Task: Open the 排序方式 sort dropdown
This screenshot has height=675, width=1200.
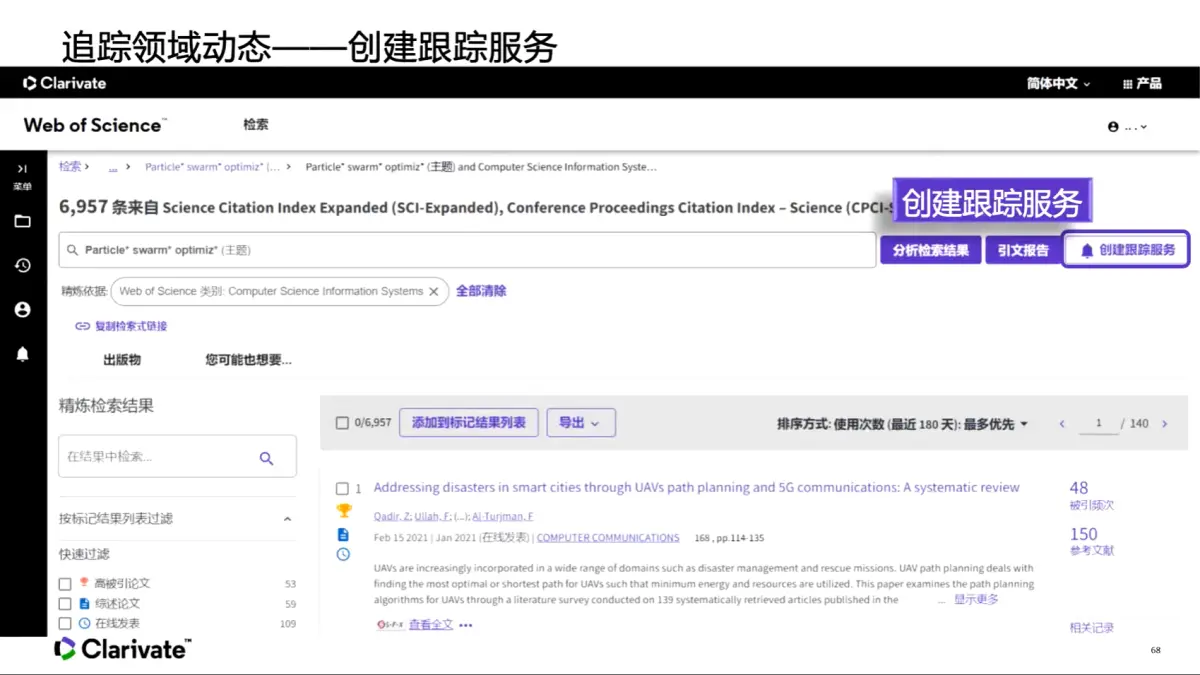Action: point(902,424)
